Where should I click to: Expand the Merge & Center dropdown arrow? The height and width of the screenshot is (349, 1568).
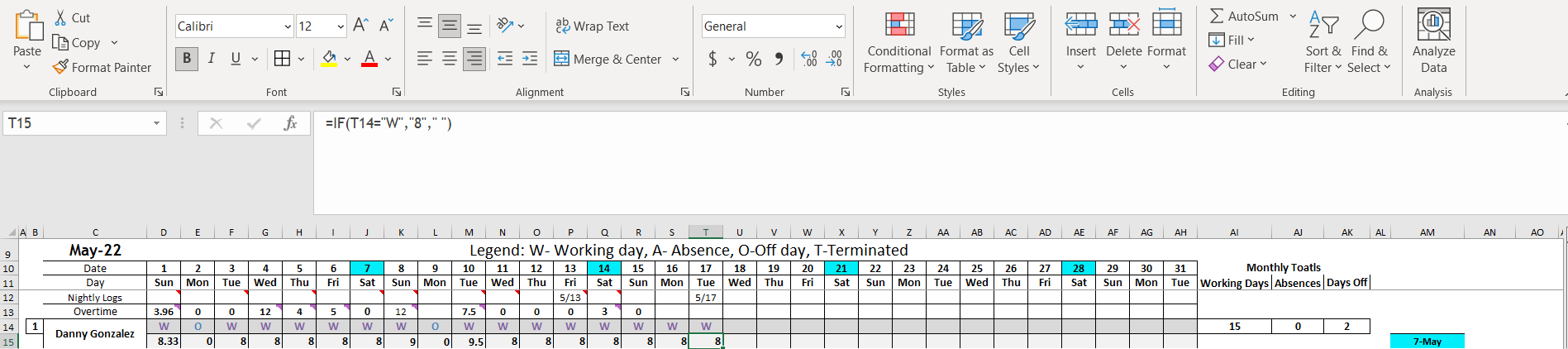pos(675,59)
